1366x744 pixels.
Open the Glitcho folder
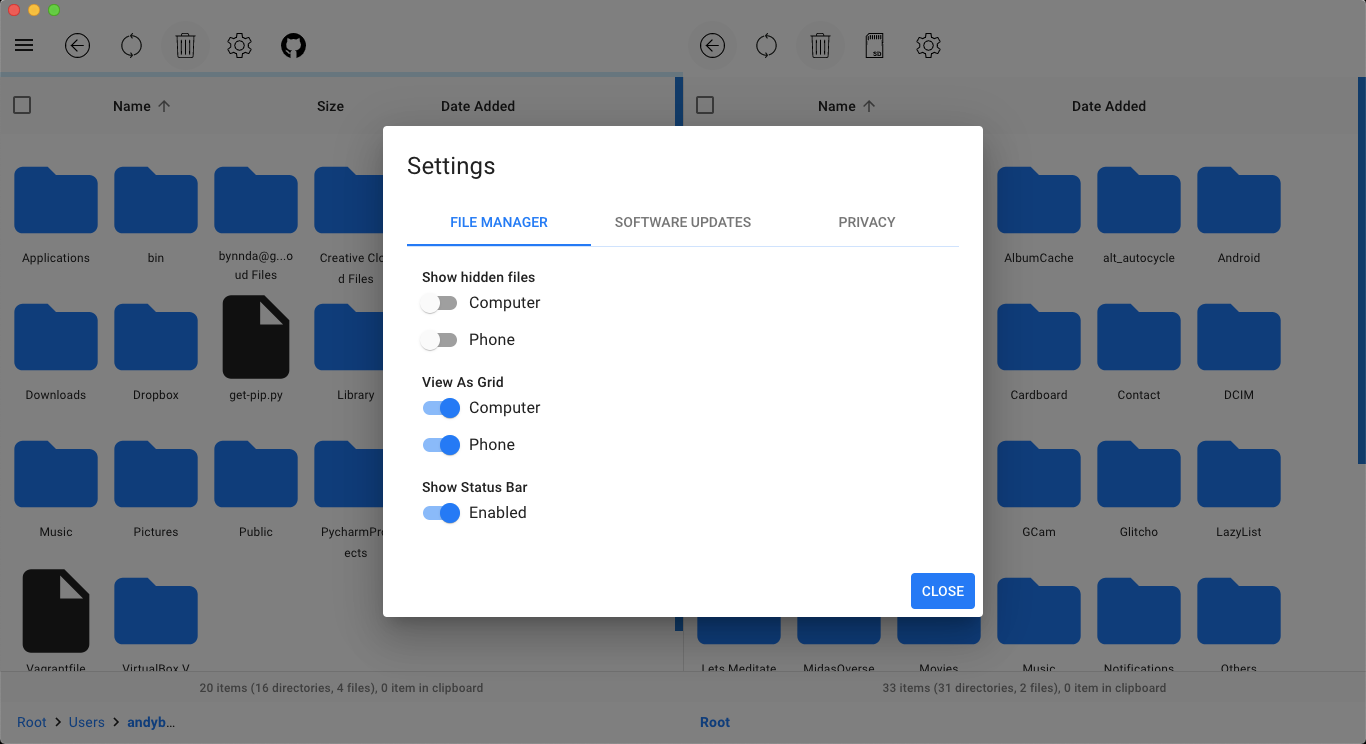tap(1139, 475)
